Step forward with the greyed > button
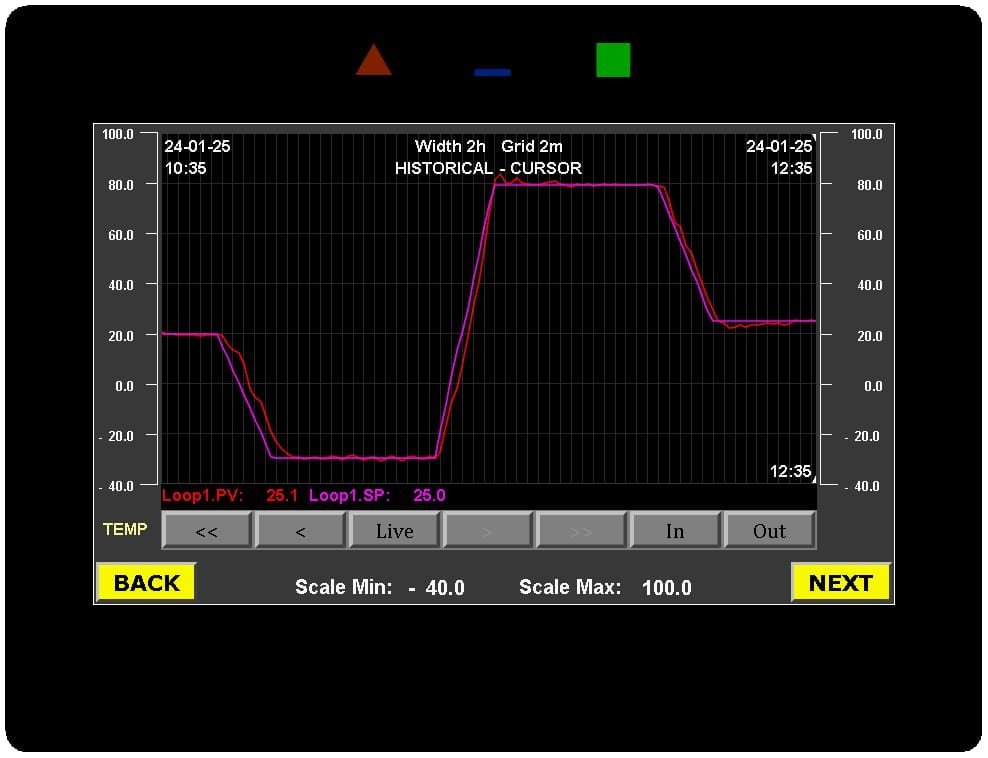 [488, 531]
